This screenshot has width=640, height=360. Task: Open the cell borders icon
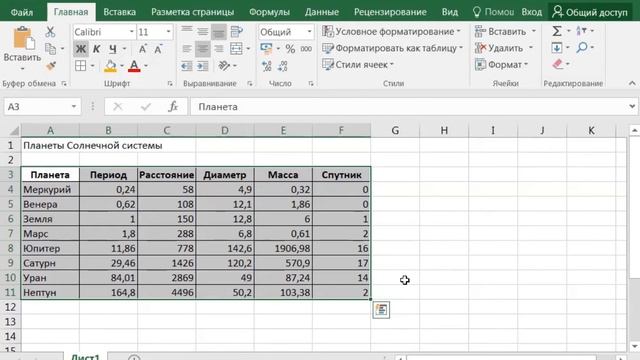pyautogui.click(x=80, y=66)
